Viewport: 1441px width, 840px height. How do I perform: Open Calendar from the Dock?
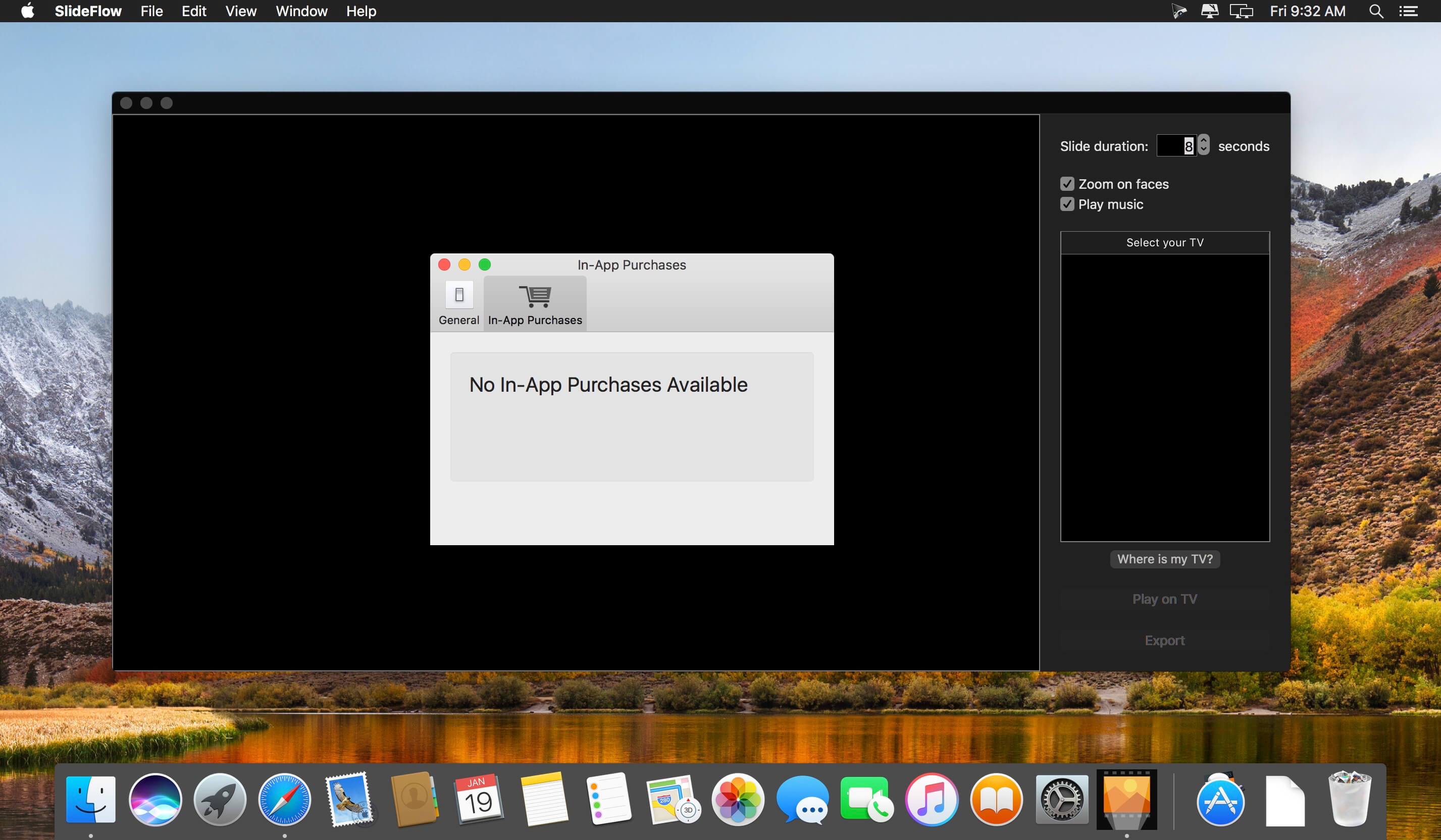479,800
